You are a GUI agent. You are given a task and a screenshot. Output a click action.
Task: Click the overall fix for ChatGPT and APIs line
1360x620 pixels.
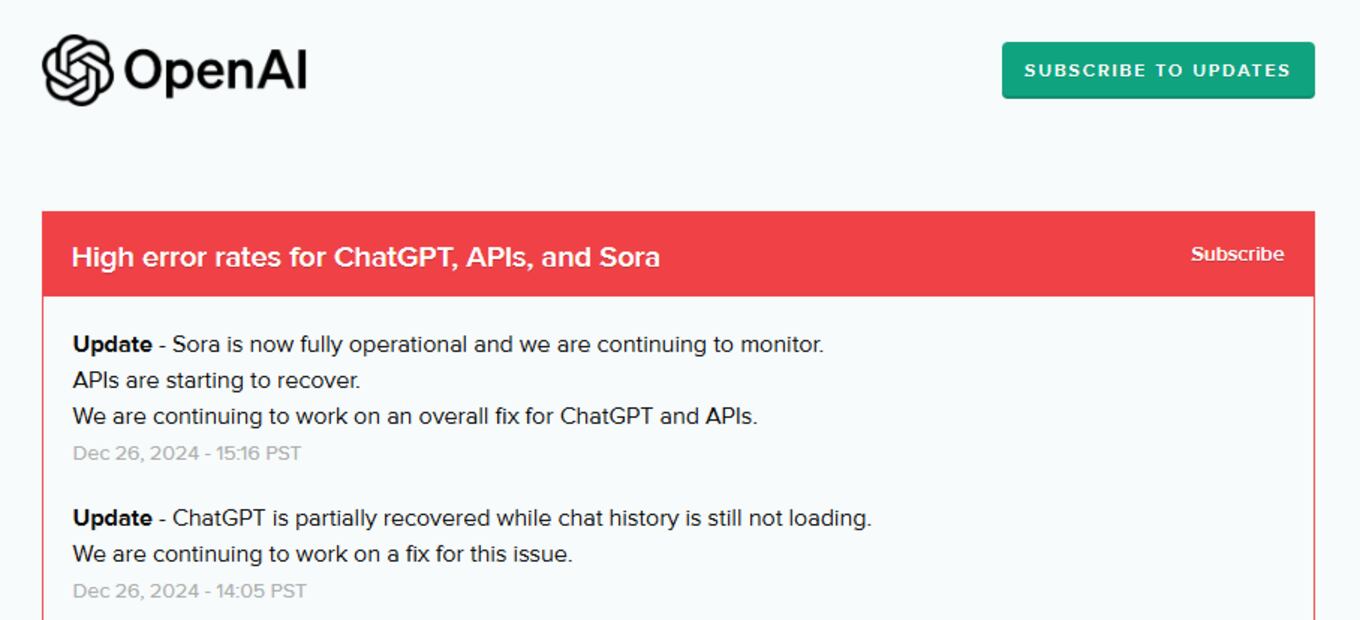pyautogui.click(x=415, y=416)
